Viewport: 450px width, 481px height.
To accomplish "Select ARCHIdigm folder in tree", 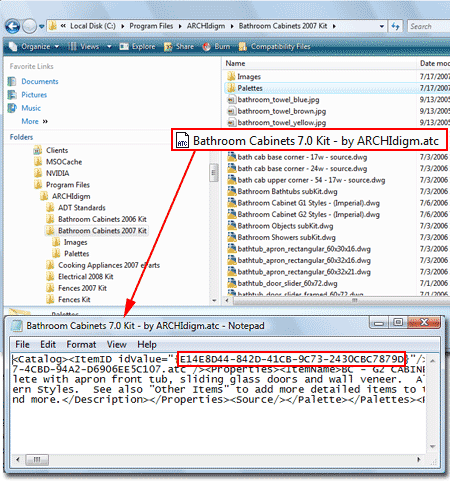I will coord(71,196).
